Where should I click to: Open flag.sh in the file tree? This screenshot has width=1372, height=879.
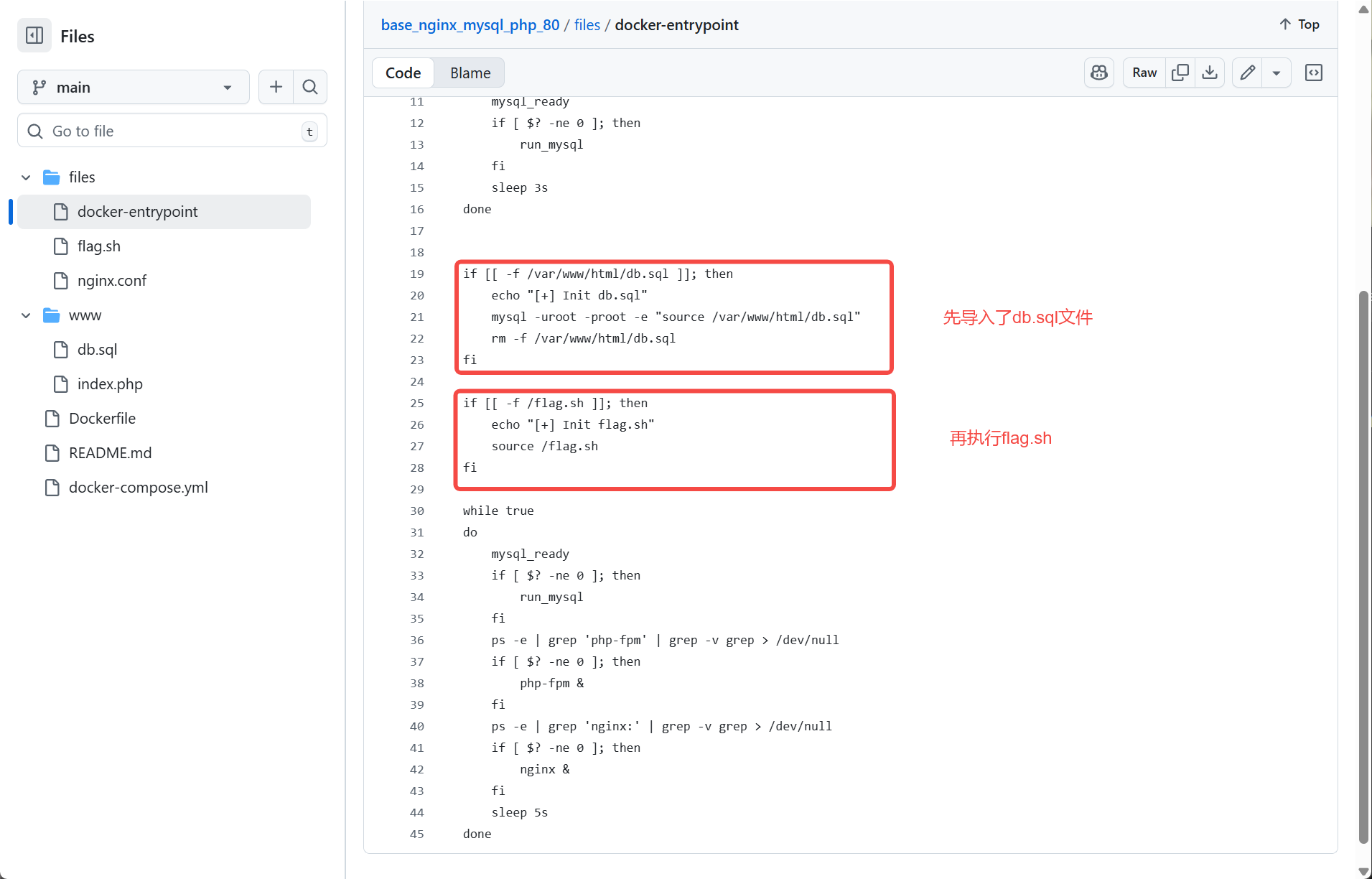pyautogui.click(x=99, y=246)
